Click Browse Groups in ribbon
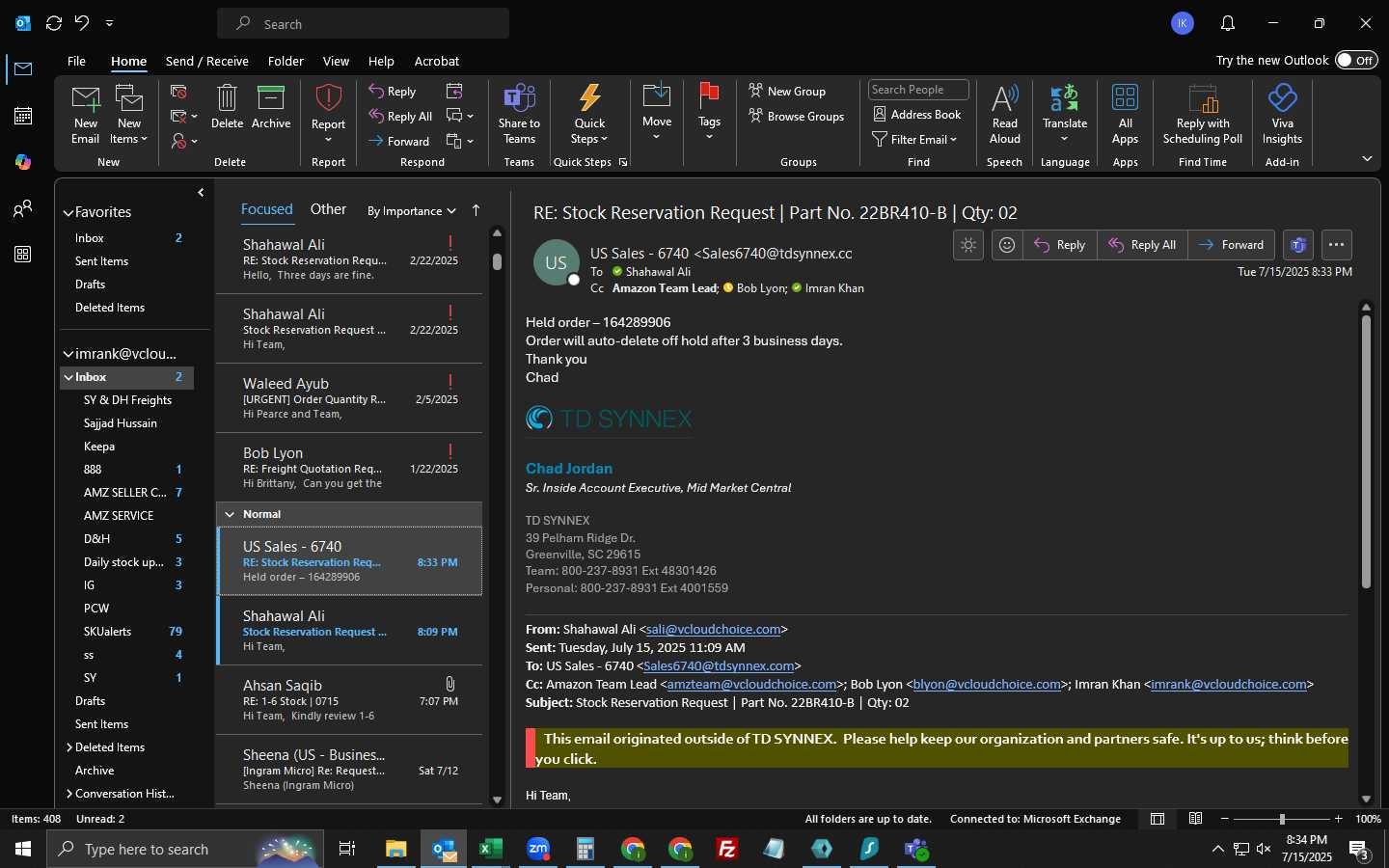Image resolution: width=1389 pixels, height=868 pixels. coord(796,116)
